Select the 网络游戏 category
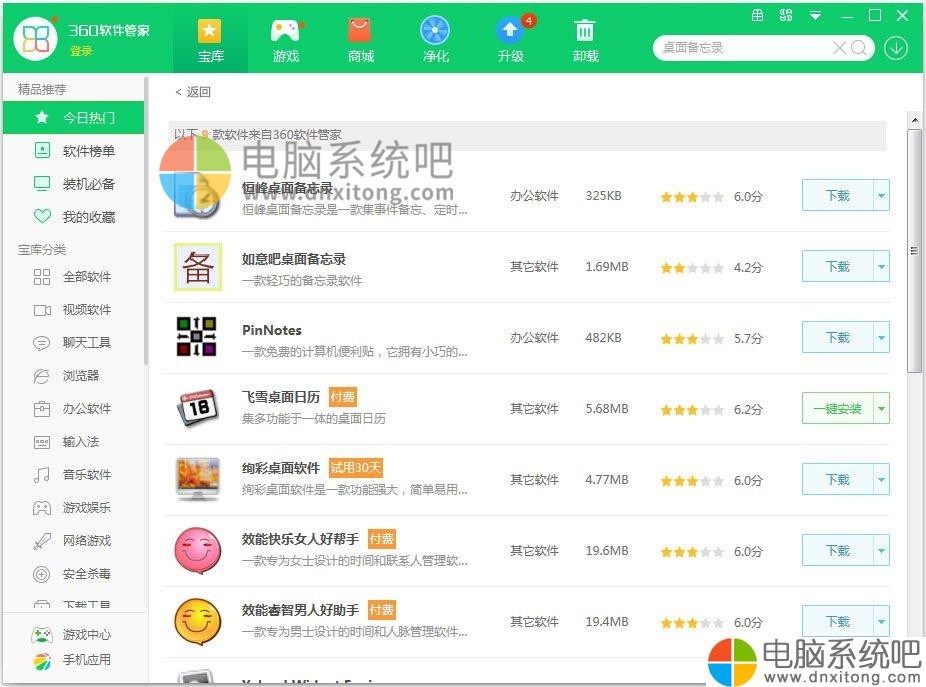This screenshot has height=687, width=926. tap(73, 541)
